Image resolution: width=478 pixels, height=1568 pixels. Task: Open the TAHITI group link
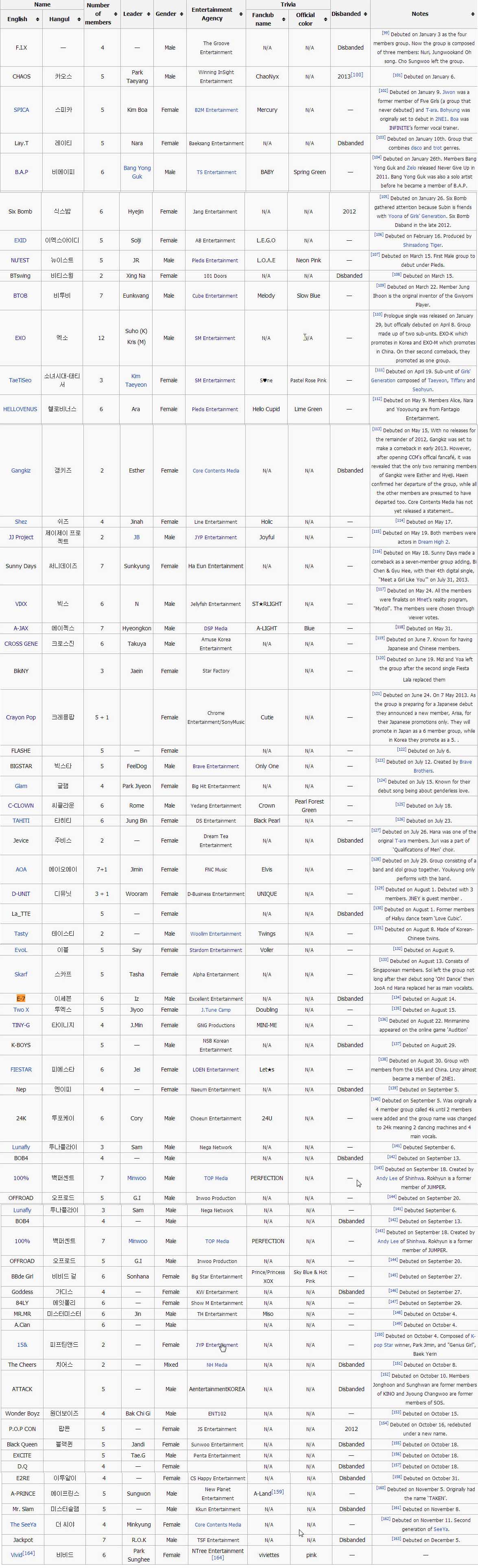[x=21, y=821]
